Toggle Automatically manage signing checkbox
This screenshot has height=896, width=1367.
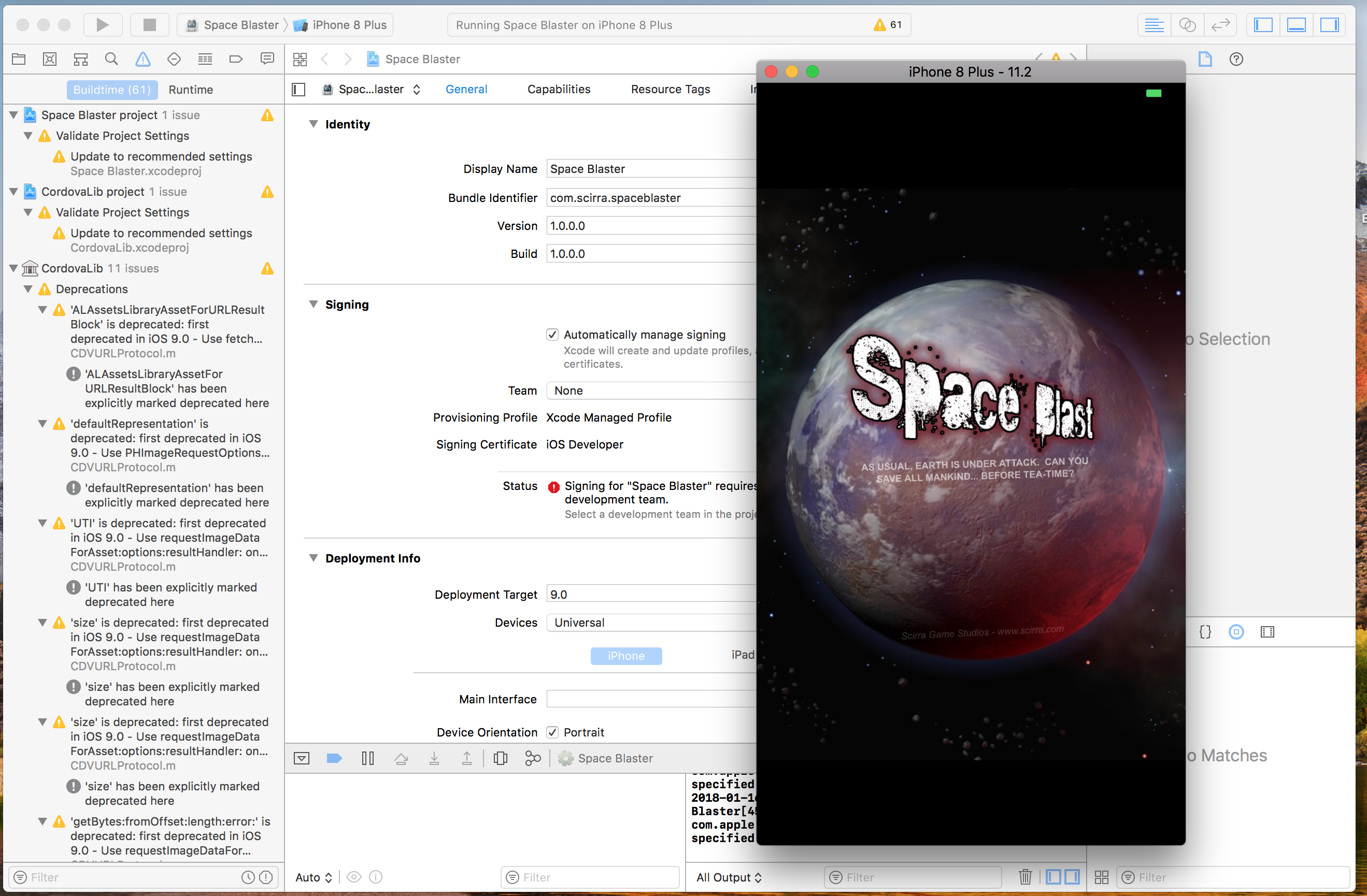(x=552, y=335)
